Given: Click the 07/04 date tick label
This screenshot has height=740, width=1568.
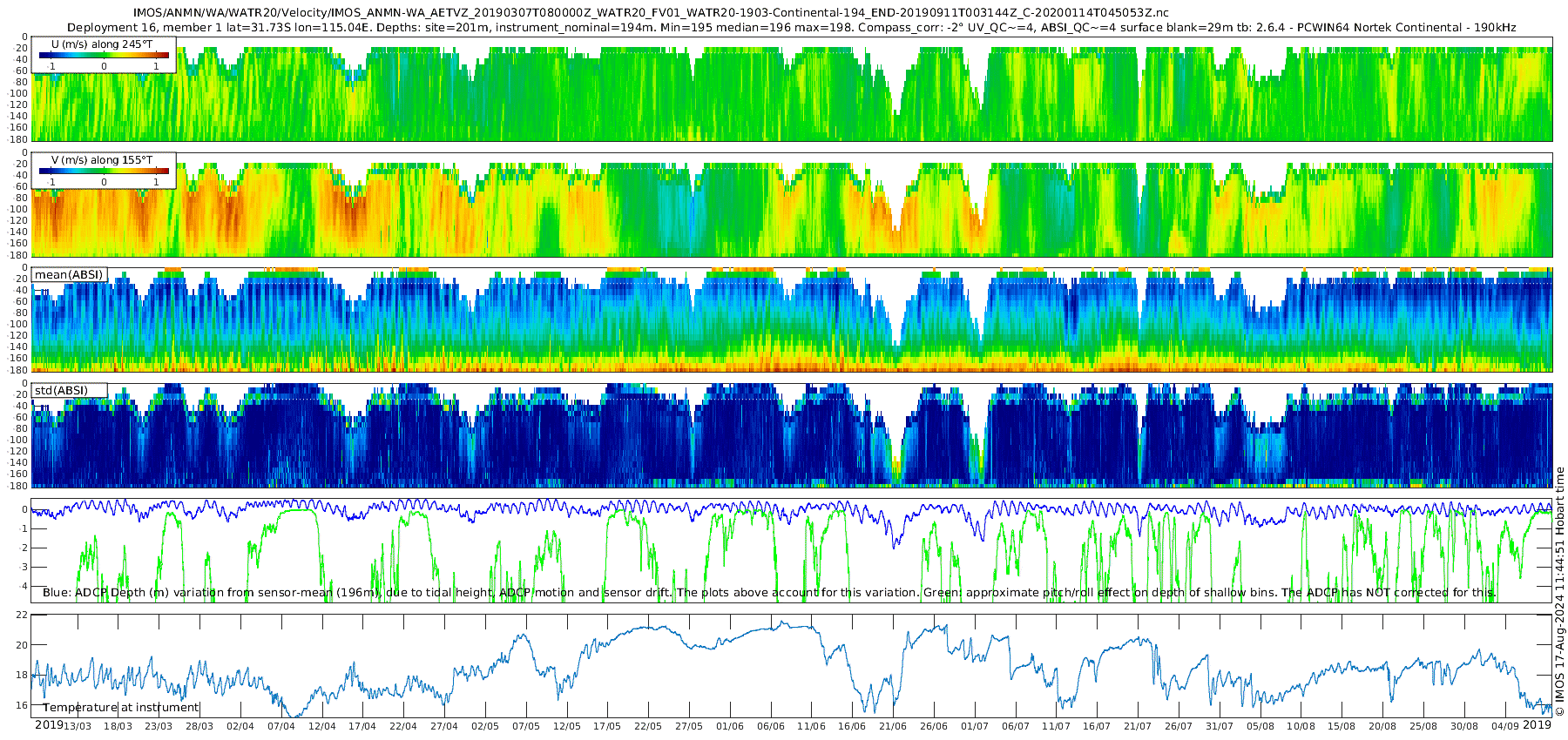Looking at the screenshot, I should [x=281, y=726].
